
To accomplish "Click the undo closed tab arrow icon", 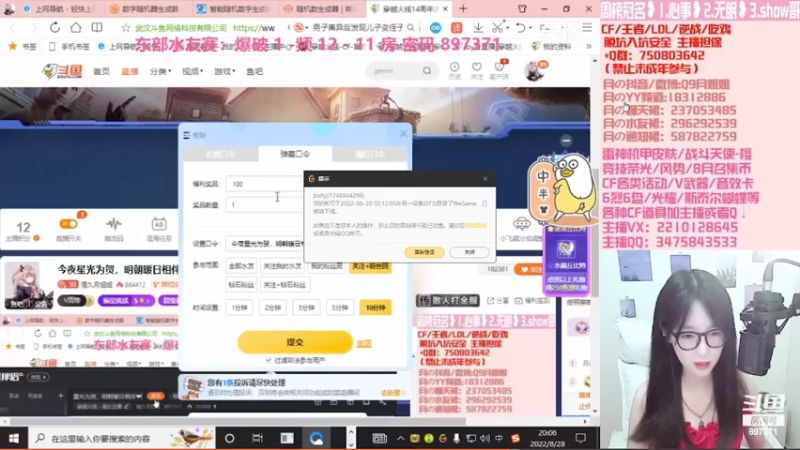I will pyautogui.click(x=520, y=28).
